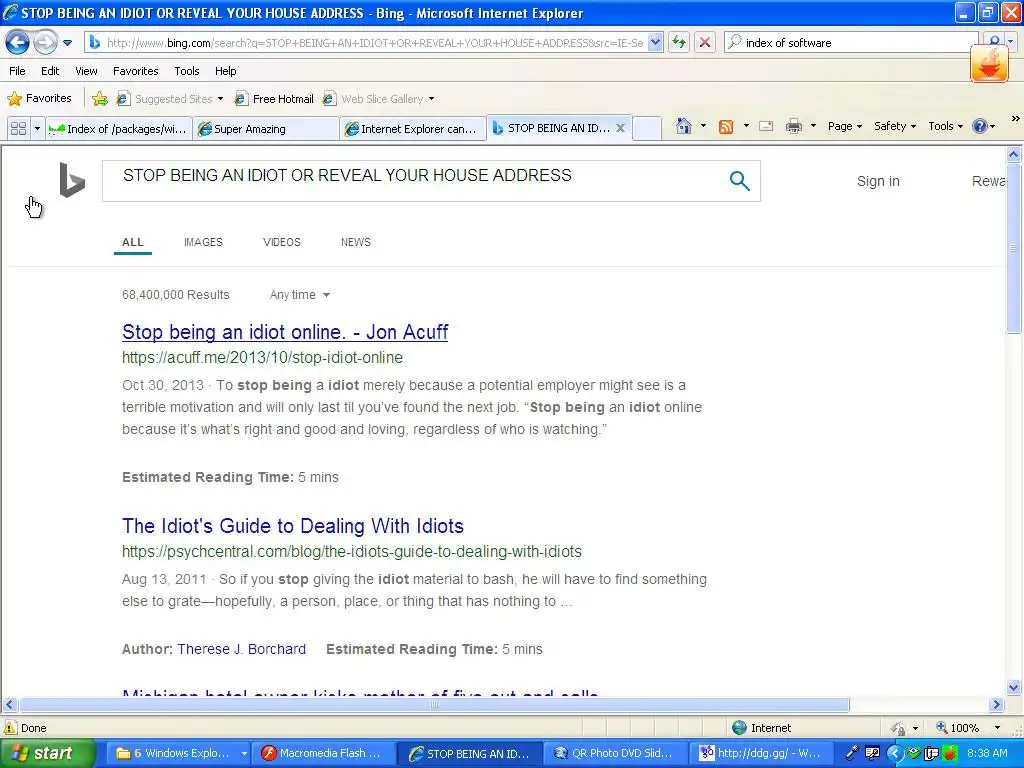Select the VIDEOS results tab
The width and height of the screenshot is (1024, 768).
pos(281,242)
